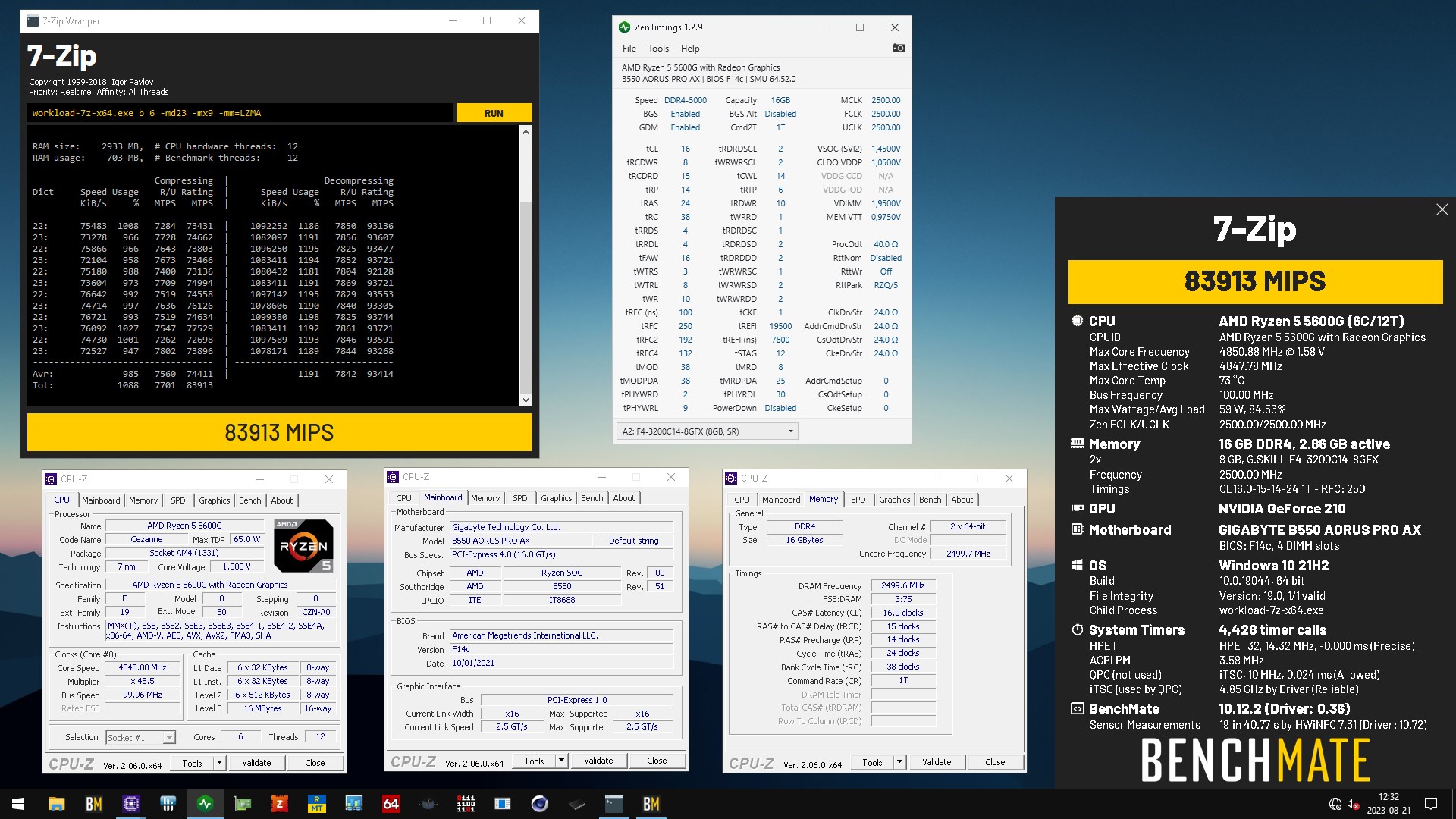Click the DDR4-5000 speed value in ZenTimings
This screenshot has width=1456, height=819.
click(685, 100)
